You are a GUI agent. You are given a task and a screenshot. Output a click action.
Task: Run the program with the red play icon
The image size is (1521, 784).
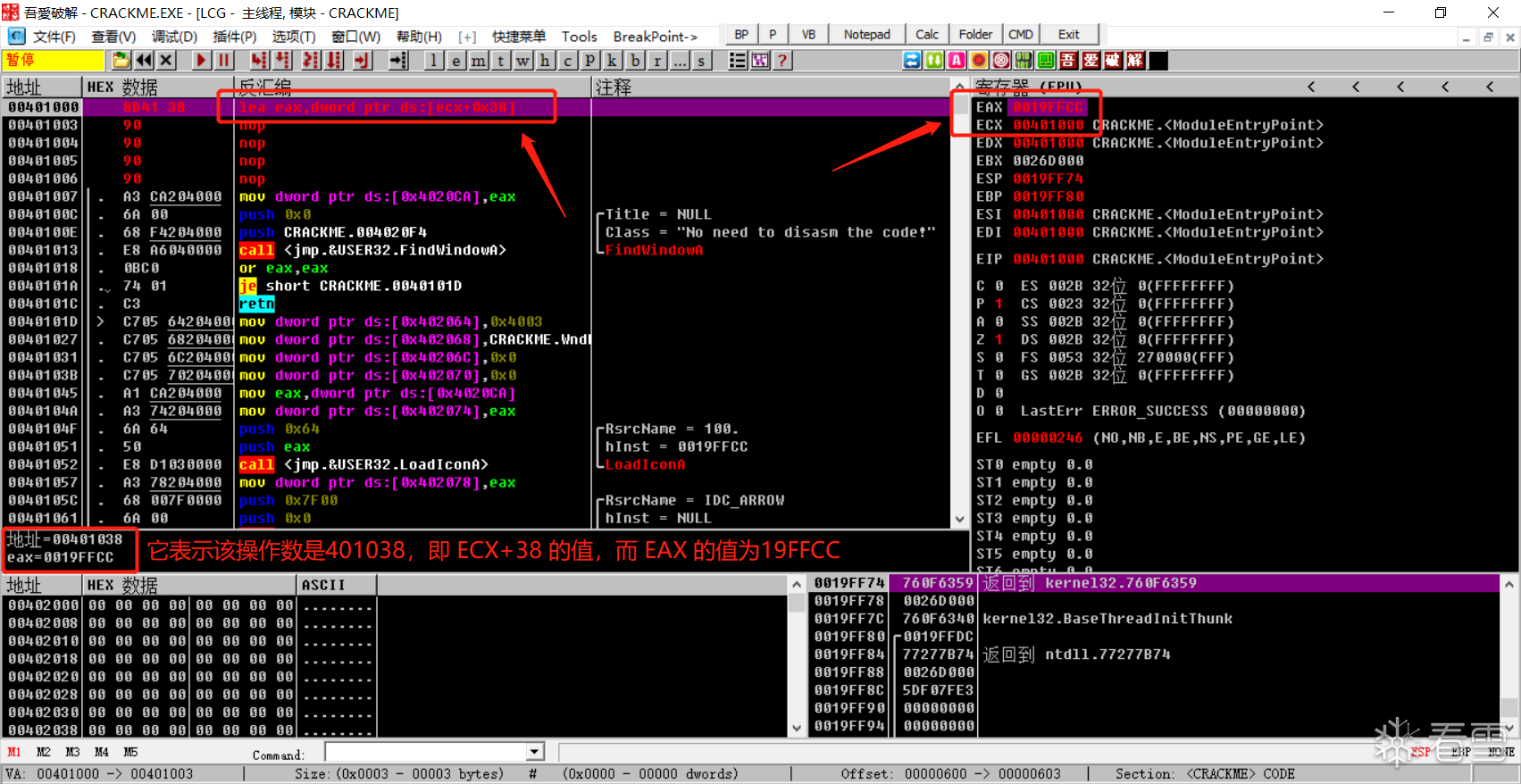pyautogui.click(x=201, y=60)
